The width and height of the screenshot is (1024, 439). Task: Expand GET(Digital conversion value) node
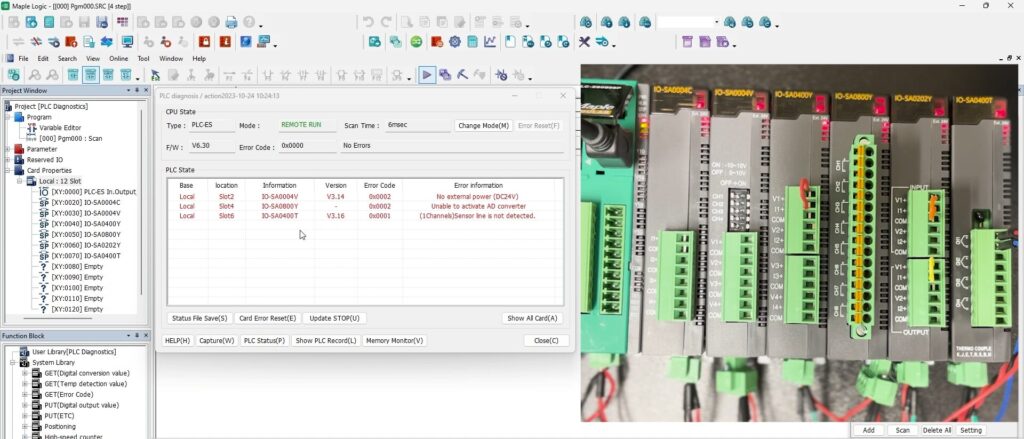[x=25, y=373]
